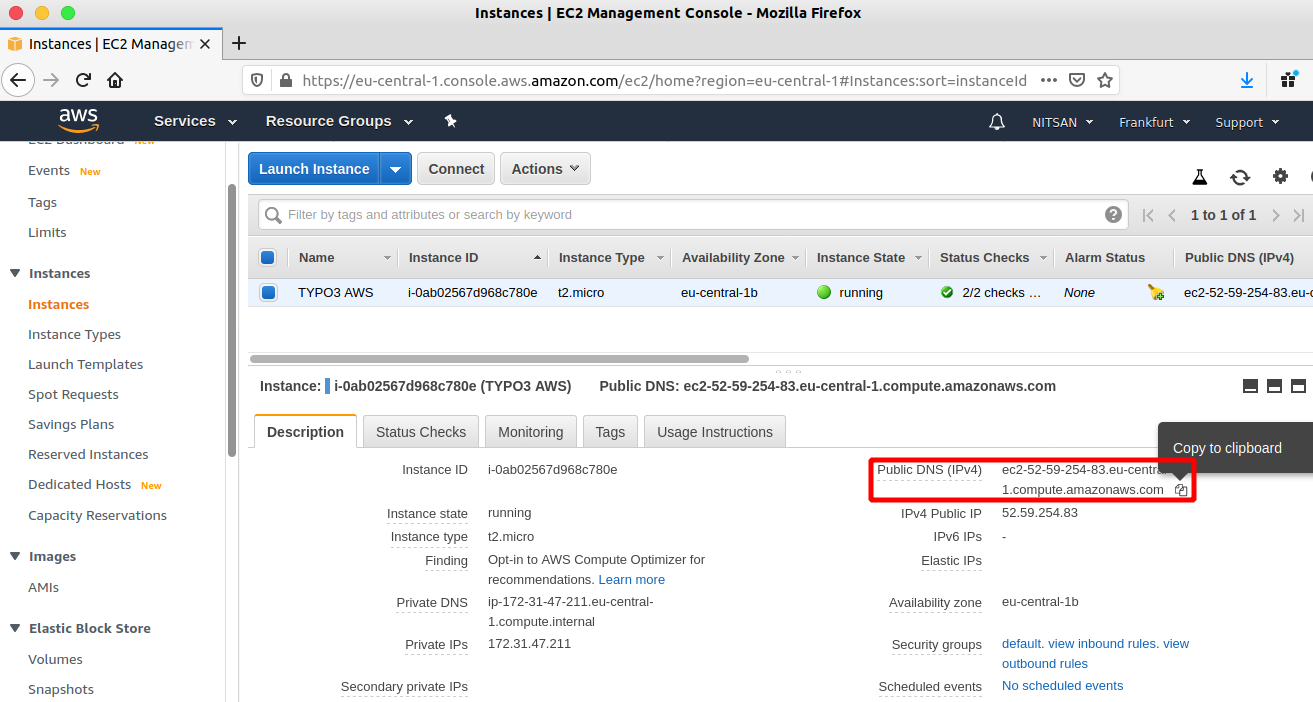Copy Public DNS to clipboard
The image size is (1313, 702).
[x=1181, y=490]
